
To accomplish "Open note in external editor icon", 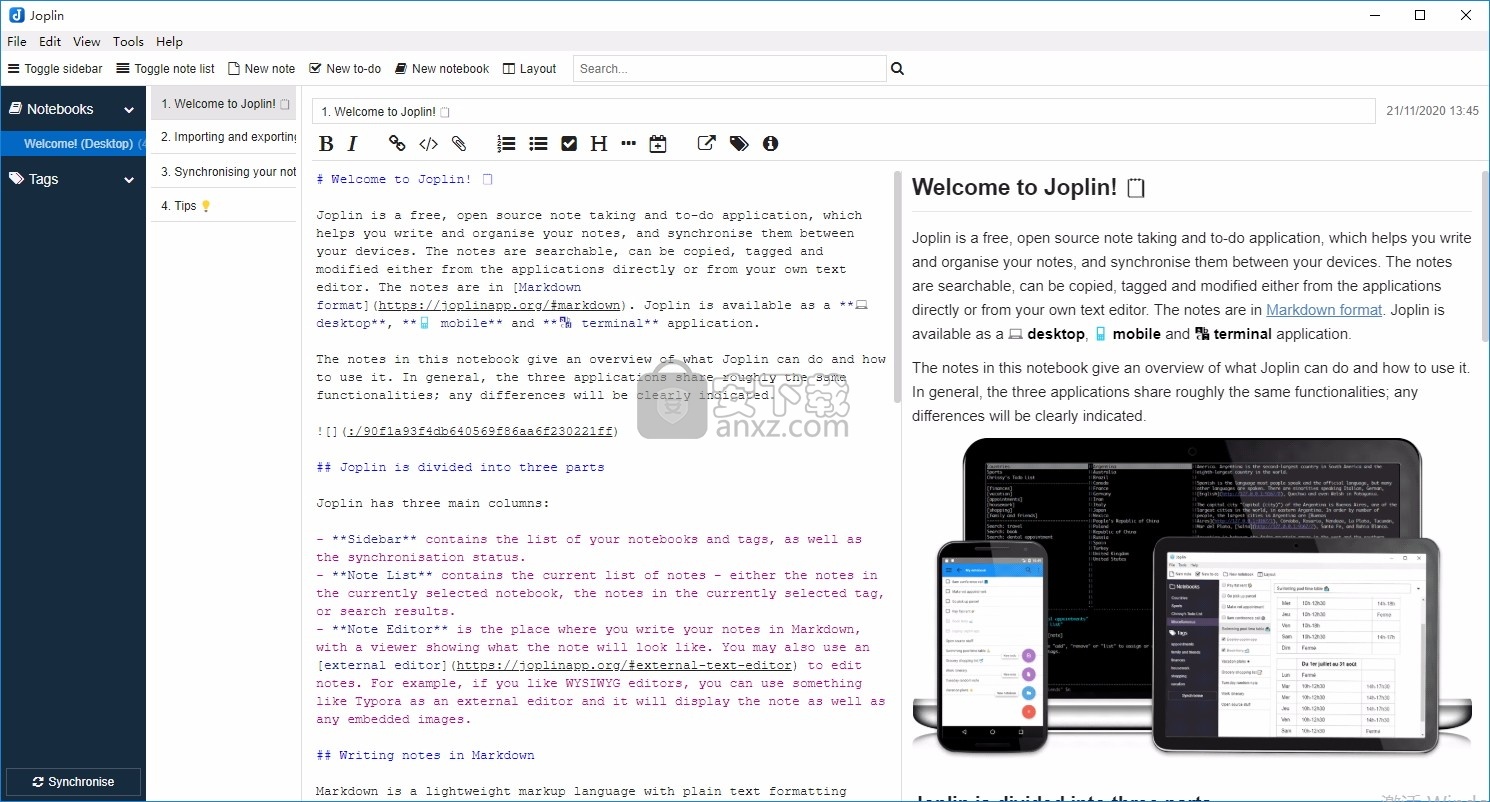I will click(x=706, y=143).
